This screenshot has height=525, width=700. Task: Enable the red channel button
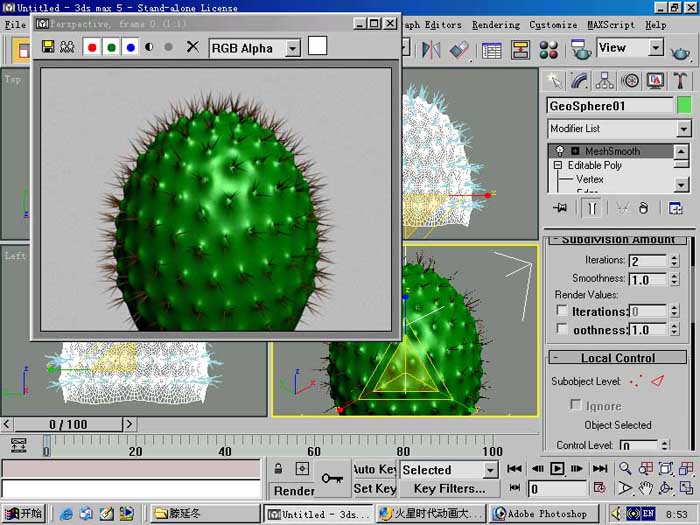pos(92,47)
